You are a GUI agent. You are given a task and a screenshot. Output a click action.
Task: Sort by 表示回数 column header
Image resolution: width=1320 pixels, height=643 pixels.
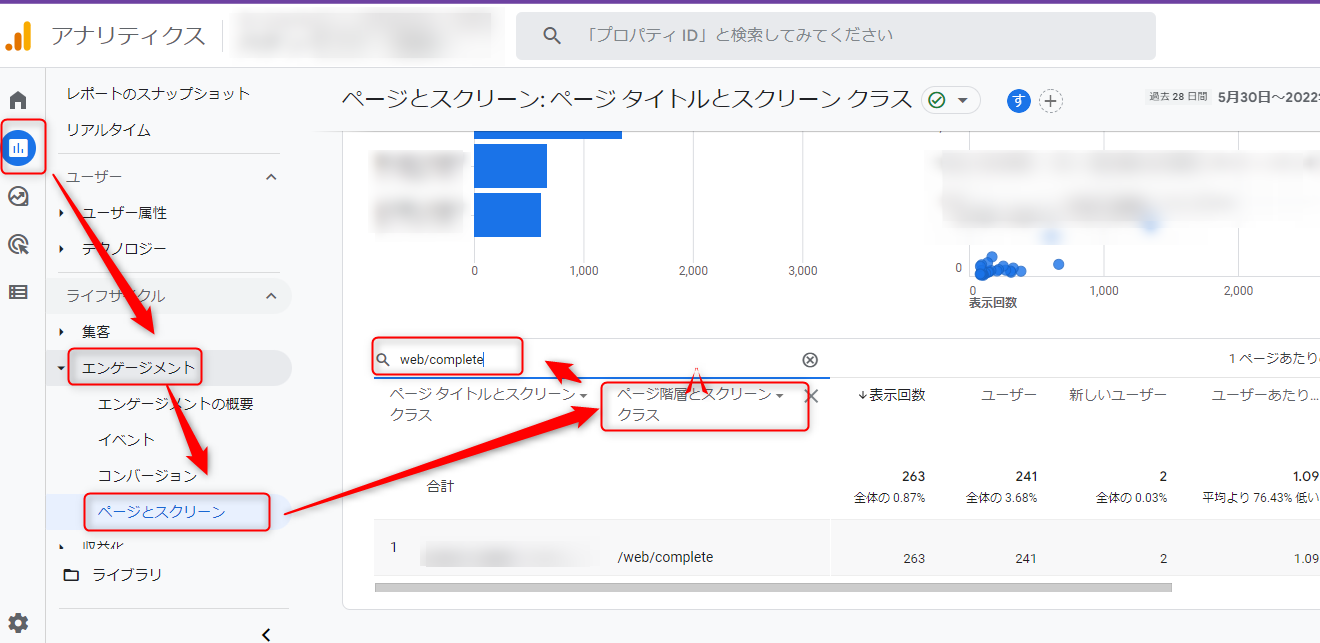(x=892, y=395)
